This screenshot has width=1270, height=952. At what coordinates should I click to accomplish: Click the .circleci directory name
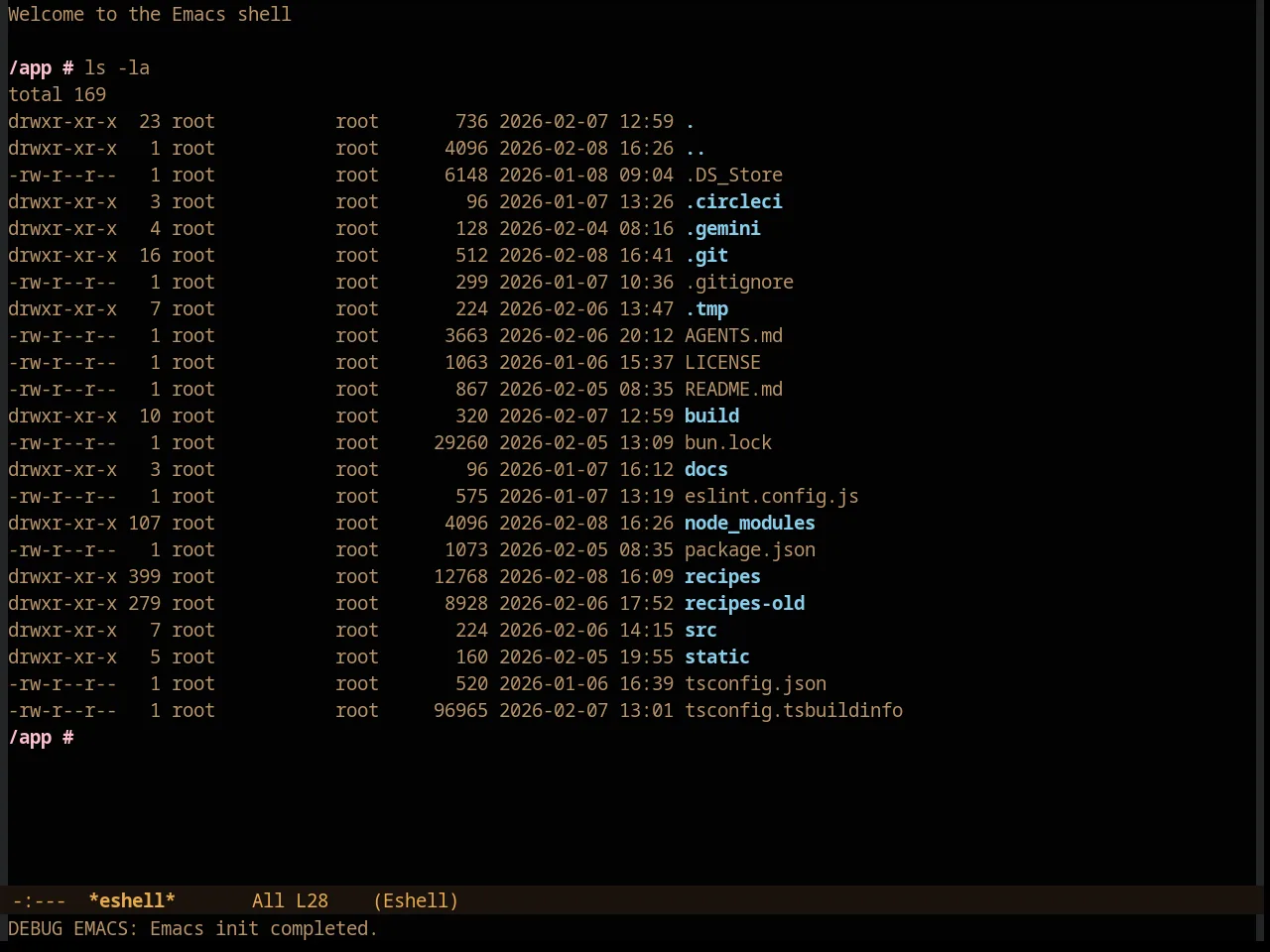pos(733,201)
